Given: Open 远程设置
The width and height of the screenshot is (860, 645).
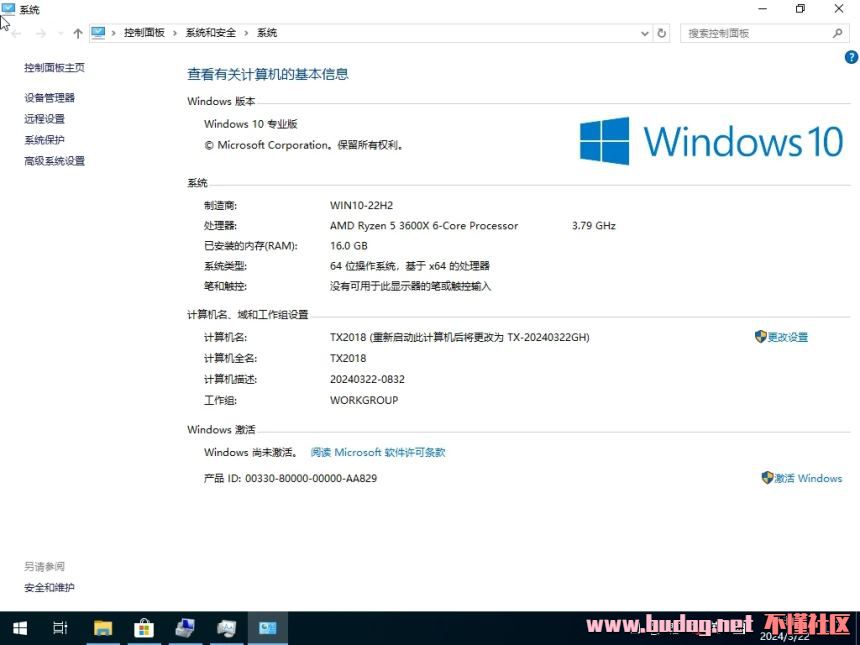Looking at the screenshot, I should (44, 118).
